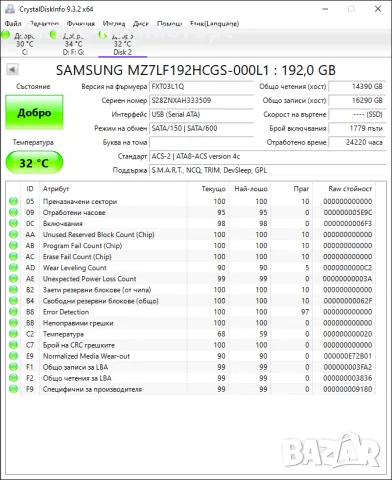Click the status circle for Program Fail Count

tap(13, 245)
